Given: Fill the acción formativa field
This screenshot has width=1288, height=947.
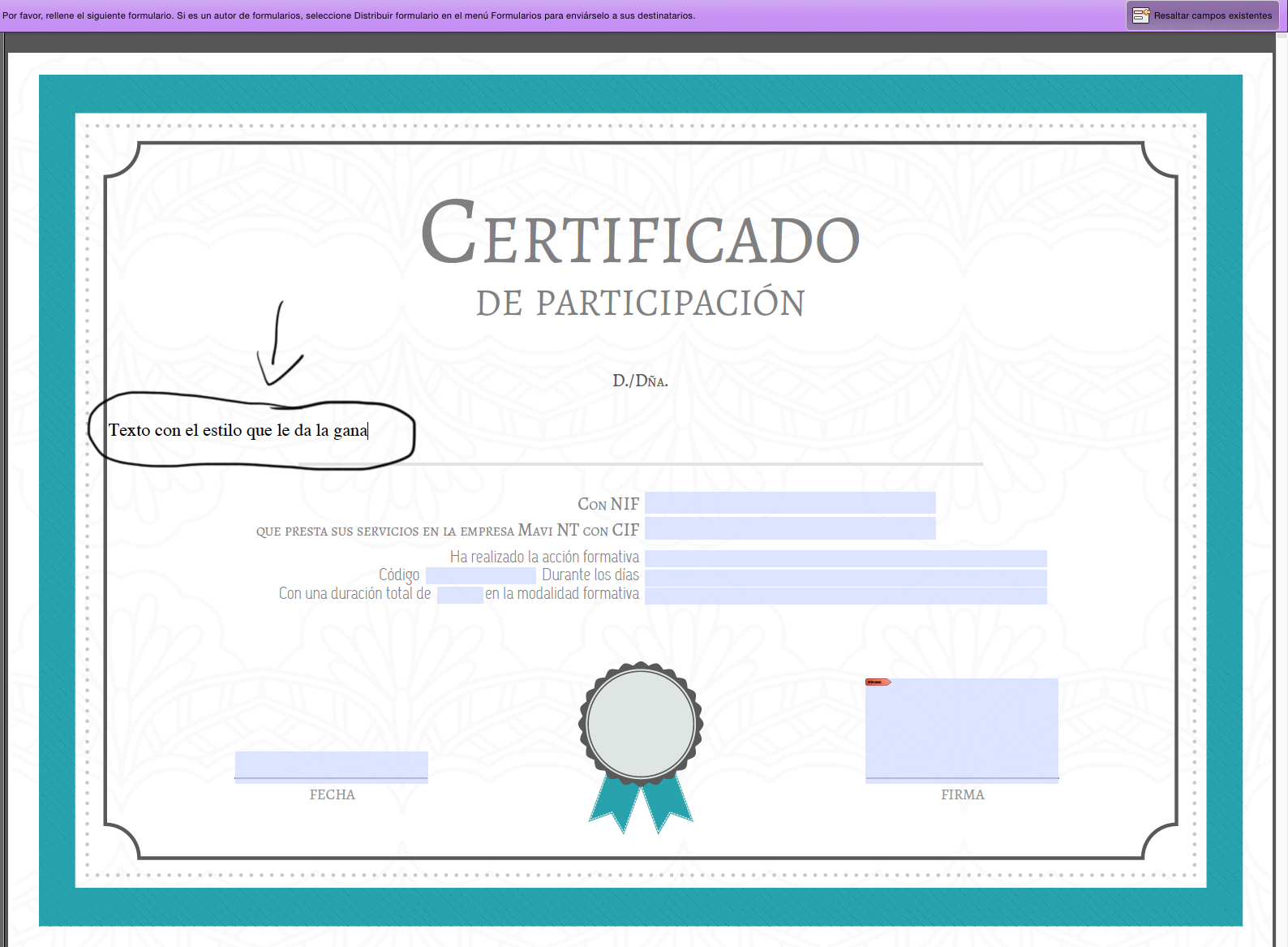Looking at the screenshot, I should click(x=846, y=558).
